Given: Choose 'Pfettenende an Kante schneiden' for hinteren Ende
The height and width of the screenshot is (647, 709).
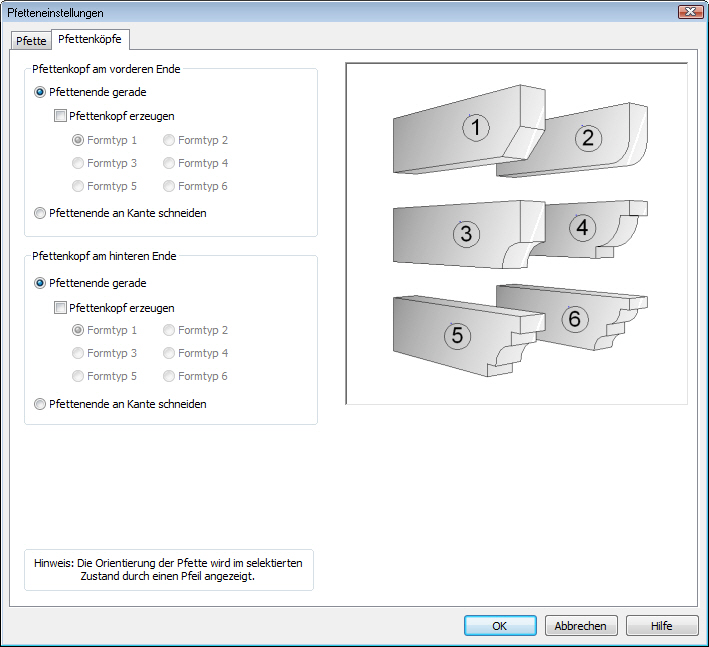Looking at the screenshot, I should pyautogui.click(x=120, y=404).
